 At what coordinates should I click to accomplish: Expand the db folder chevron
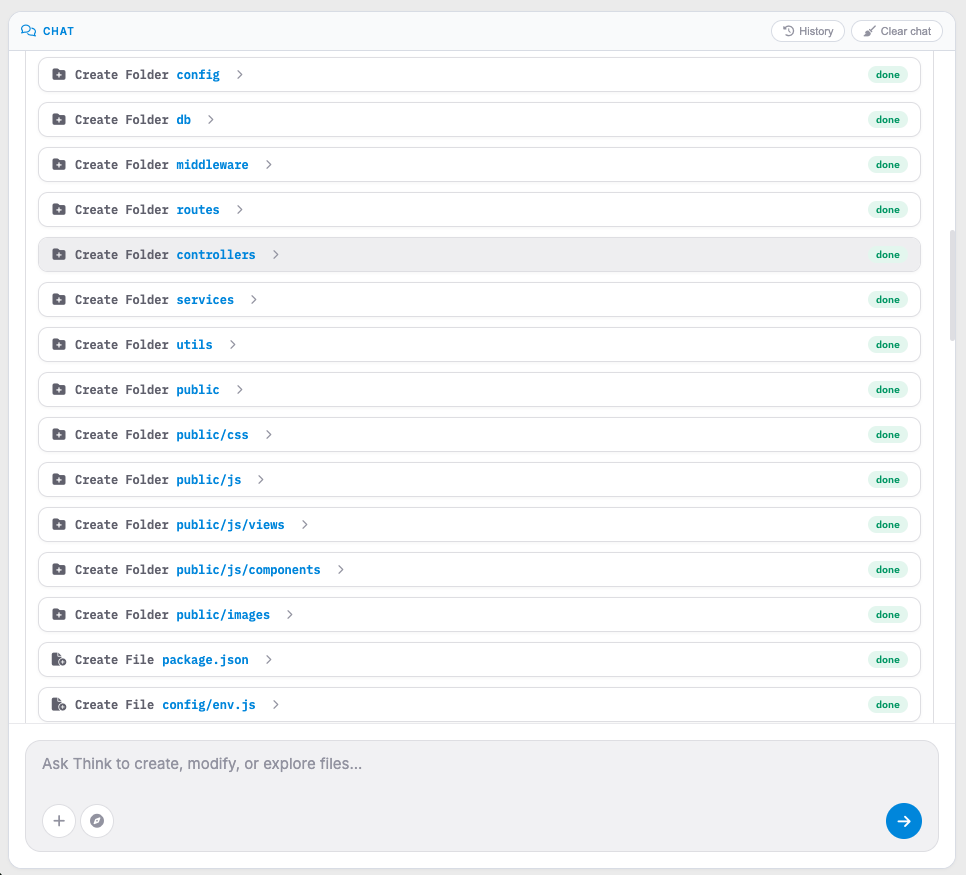click(x=211, y=120)
